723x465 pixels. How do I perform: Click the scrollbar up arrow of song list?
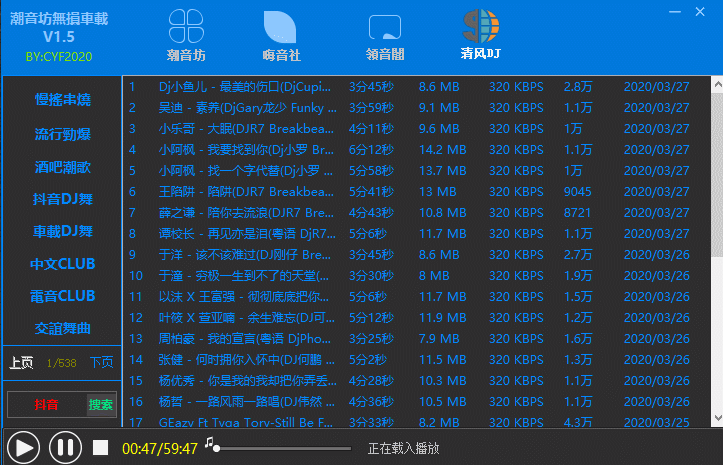click(714, 84)
